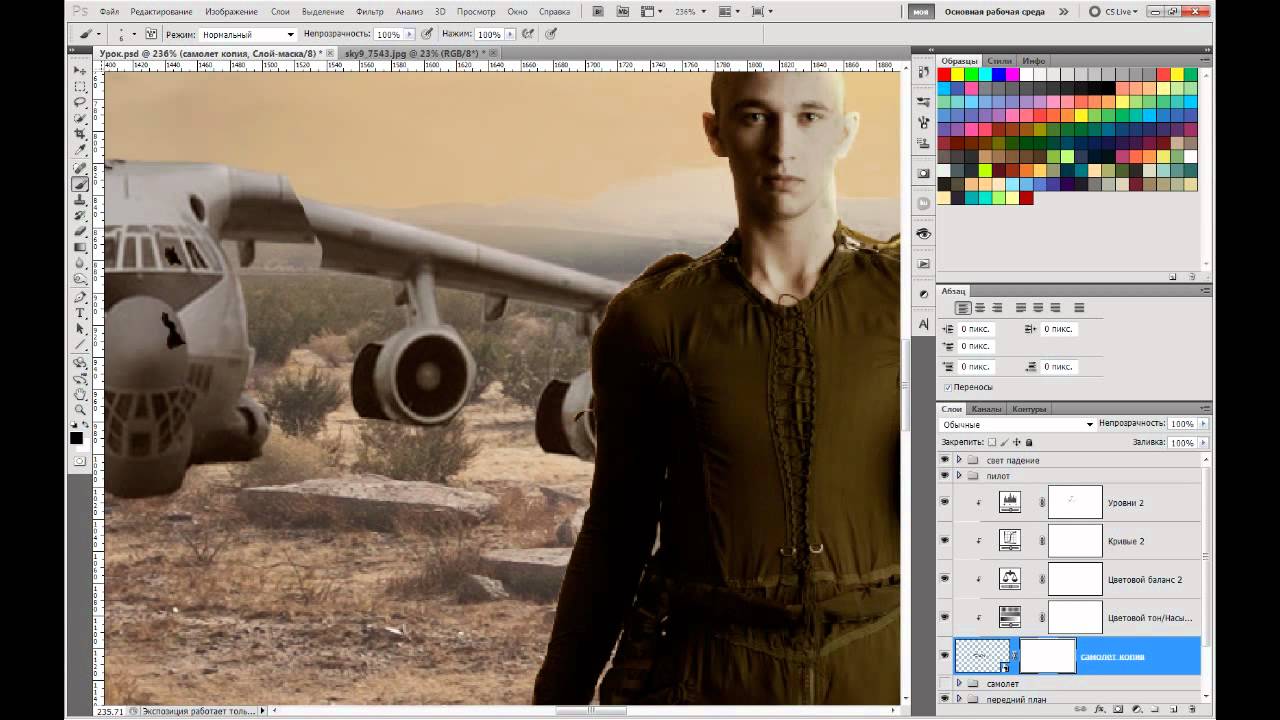This screenshot has width=1280, height=720.
Task: Expand the пилот layer group
Action: tap(959, 476)
